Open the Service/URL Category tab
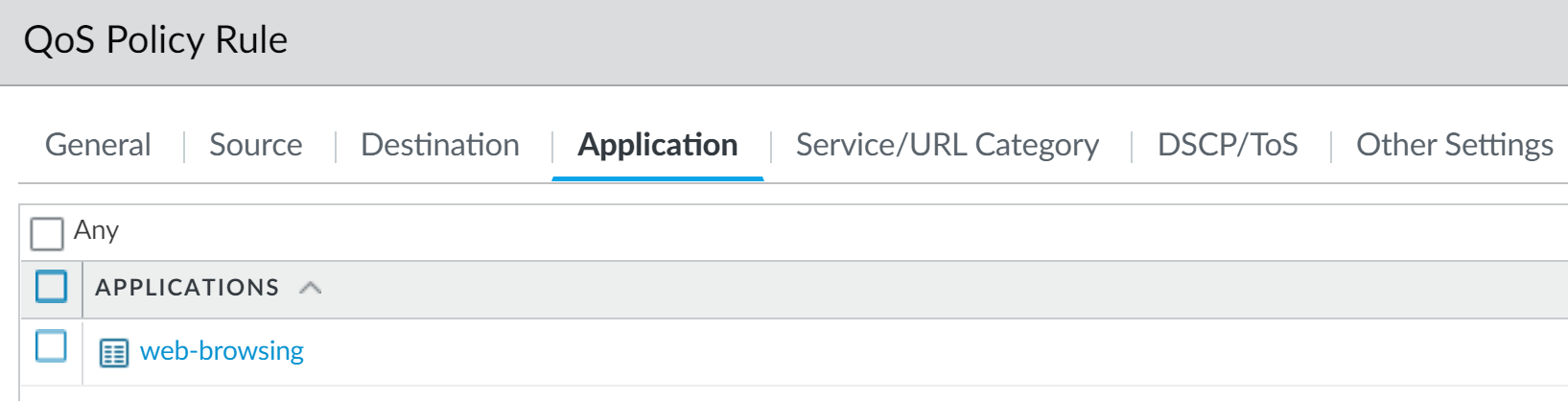 click(948, 145)
